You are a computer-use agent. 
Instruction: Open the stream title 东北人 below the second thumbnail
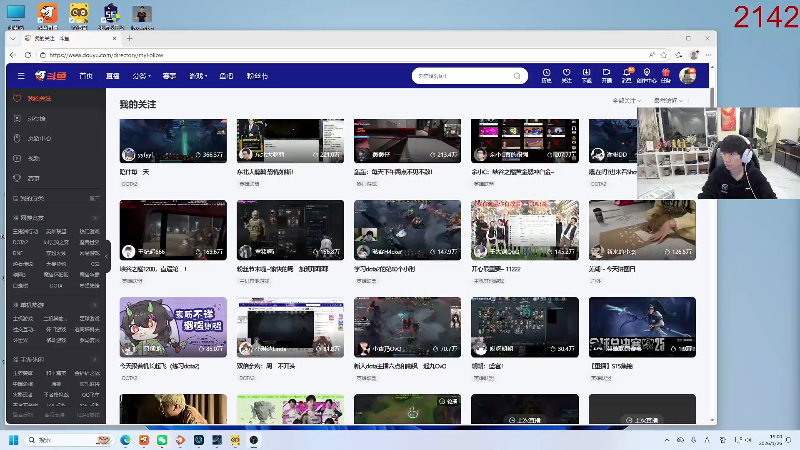(x=265, y=172)
